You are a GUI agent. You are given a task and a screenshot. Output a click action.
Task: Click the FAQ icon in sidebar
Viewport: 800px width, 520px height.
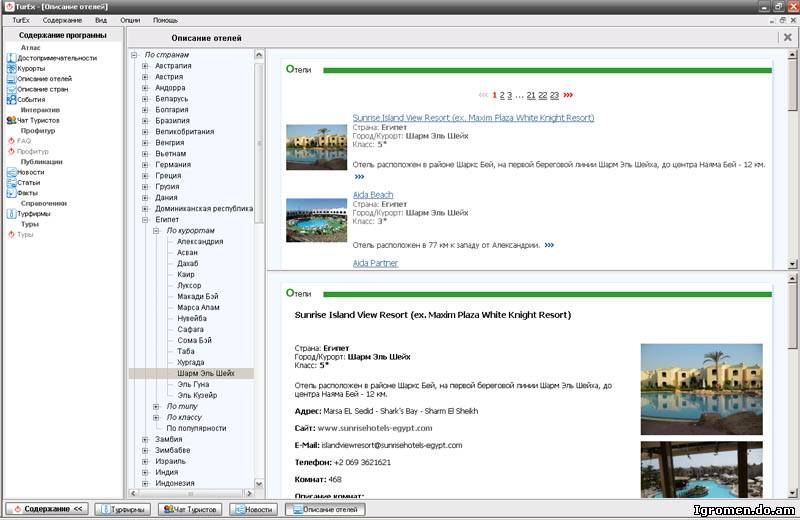point(11,141)
